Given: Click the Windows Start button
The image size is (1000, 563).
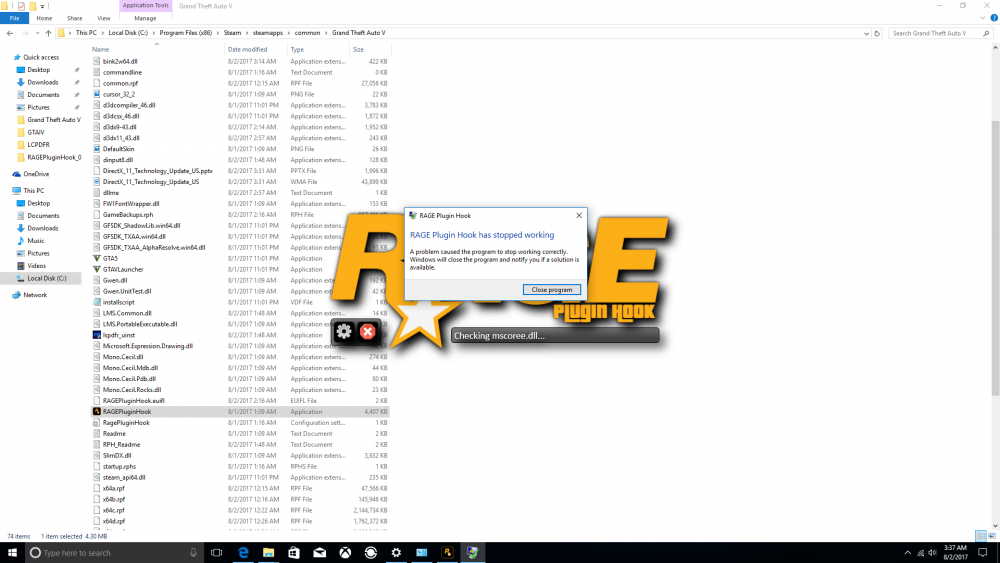Looking at the screenshot, I should click(12, 552).
